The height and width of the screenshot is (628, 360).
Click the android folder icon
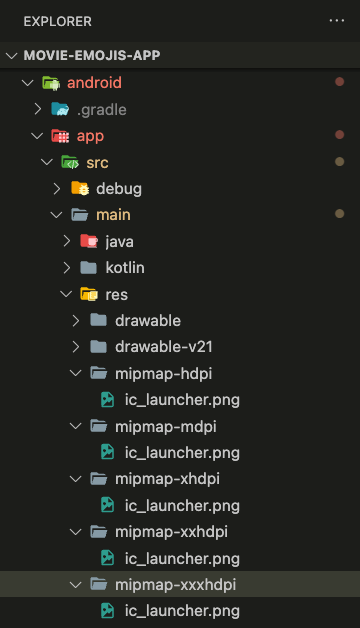point(51,83)
